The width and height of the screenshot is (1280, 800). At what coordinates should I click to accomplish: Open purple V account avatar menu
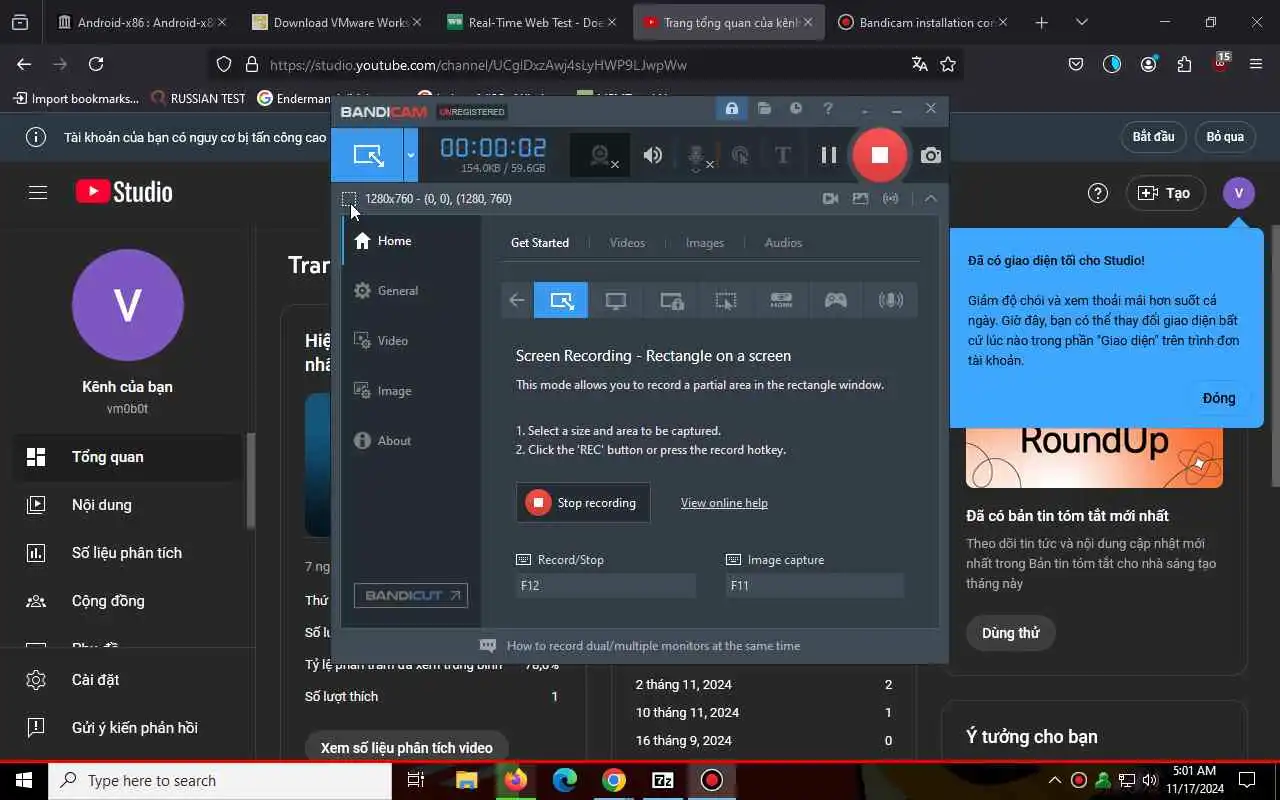pos(1239,193)
